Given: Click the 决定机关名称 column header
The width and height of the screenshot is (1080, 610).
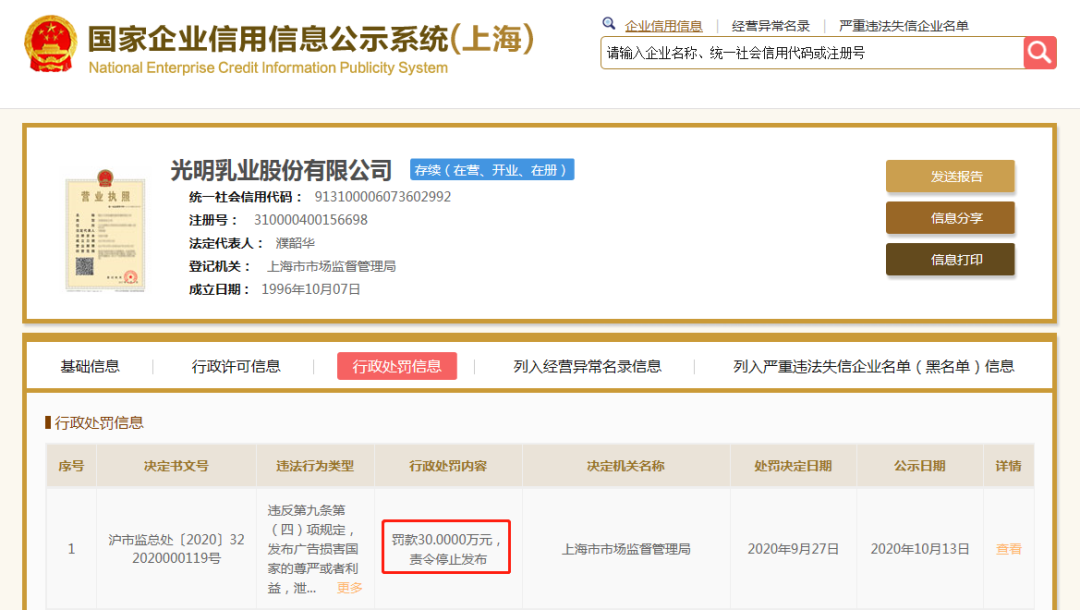Looking at the screenshot, I should (625, 466).
